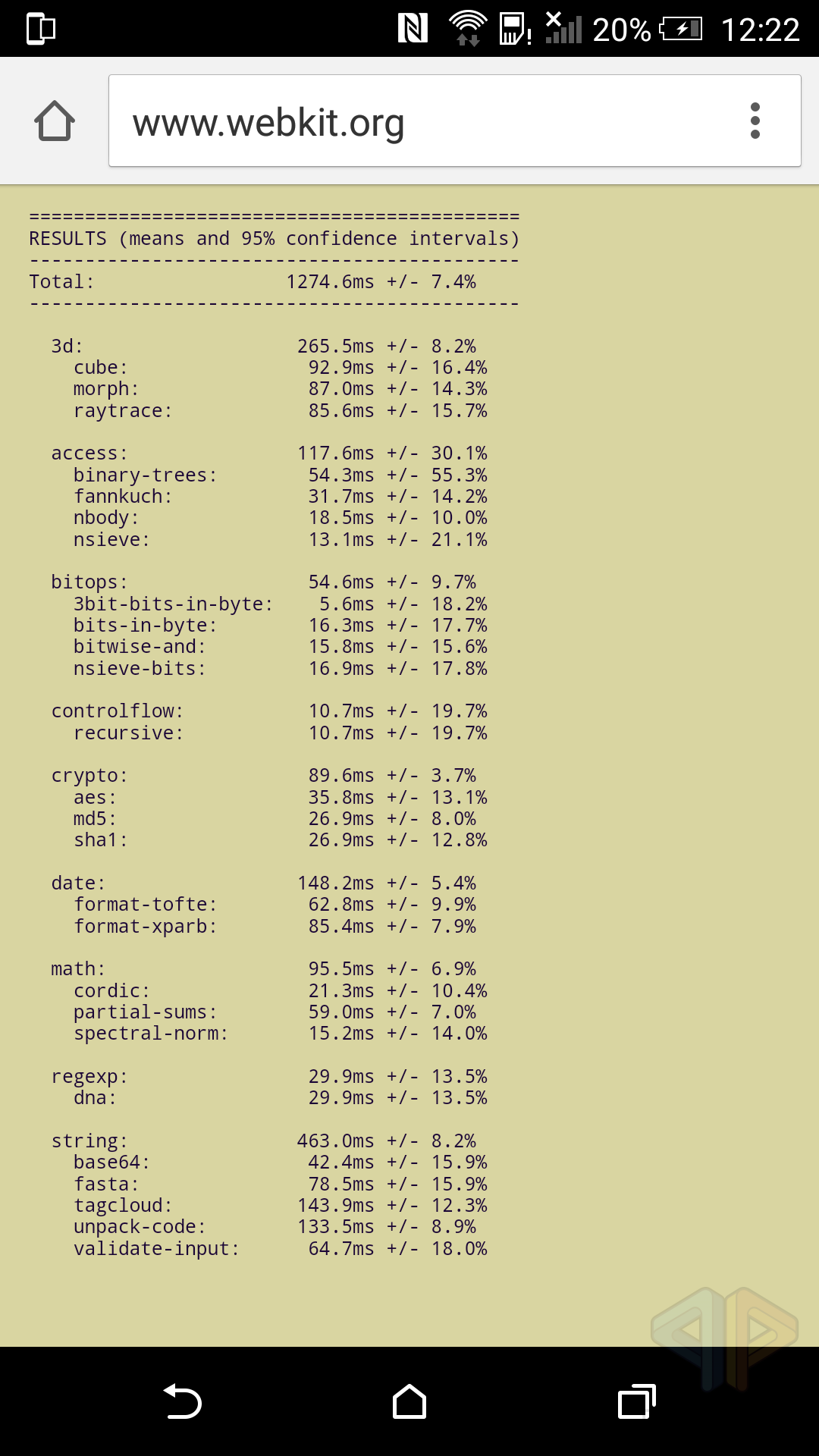Tap the notification icon in the status bar's left corner
Viewport: 819px width, 1456px height.
41,29
